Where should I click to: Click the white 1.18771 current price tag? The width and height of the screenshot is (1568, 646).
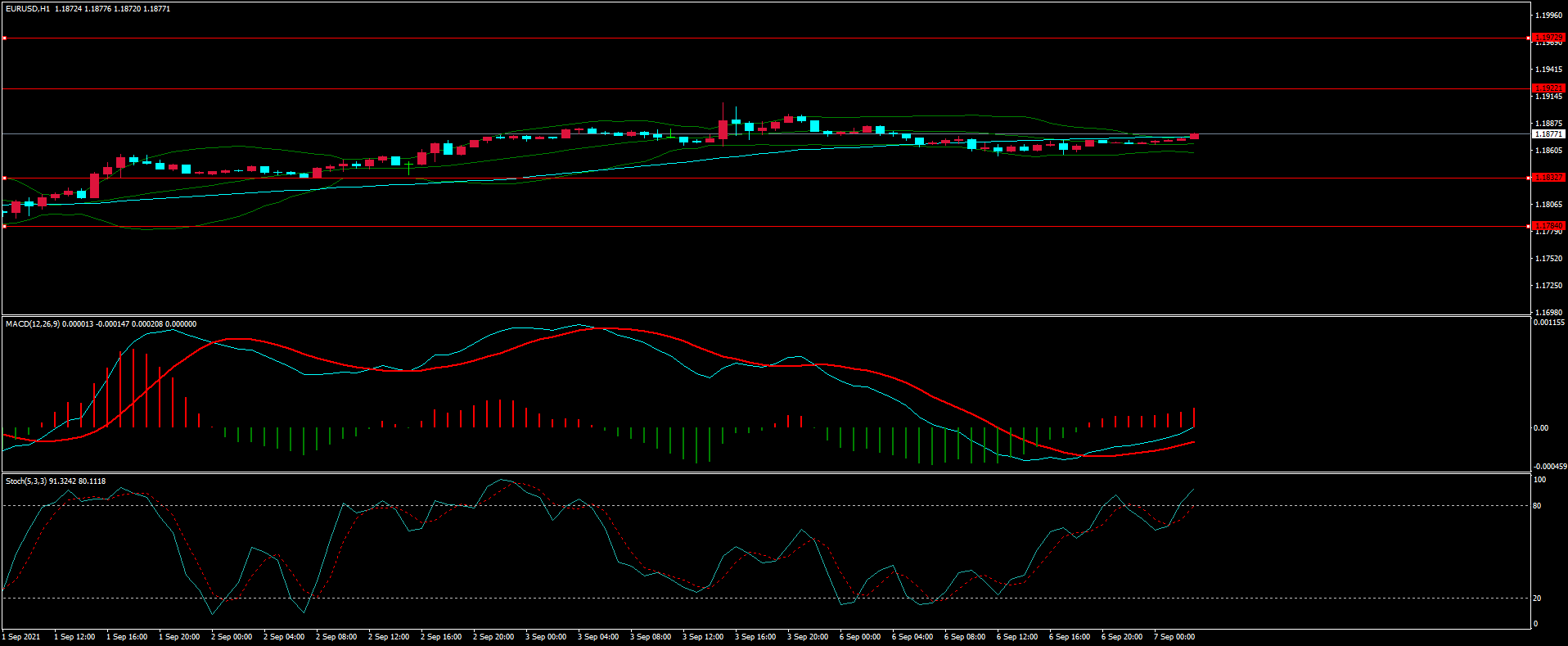(x=1548, y=134)
